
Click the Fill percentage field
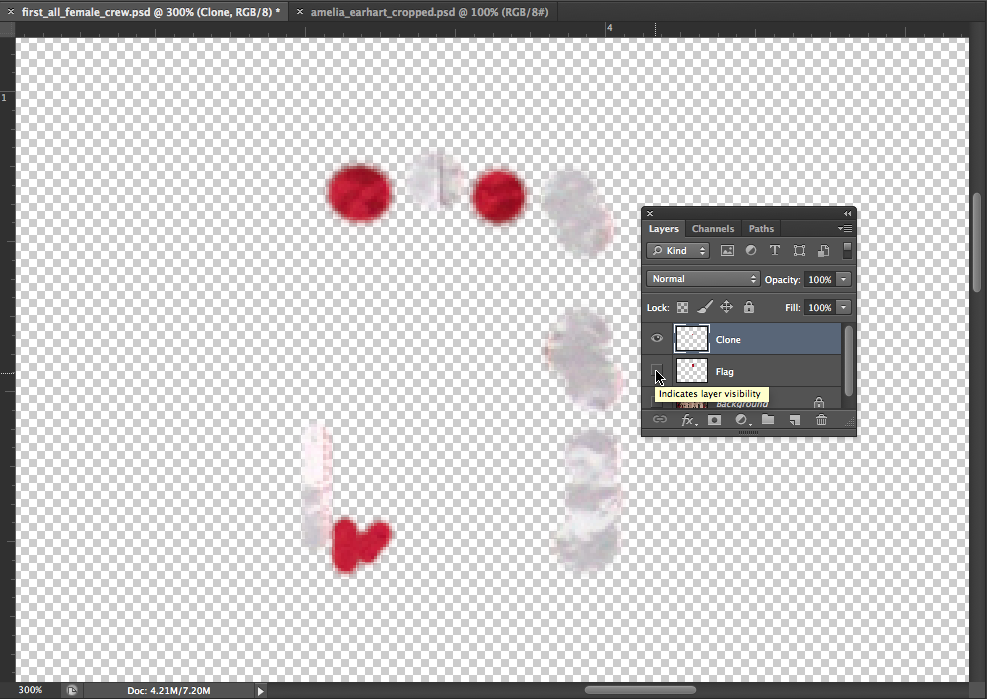pos(819,308)
